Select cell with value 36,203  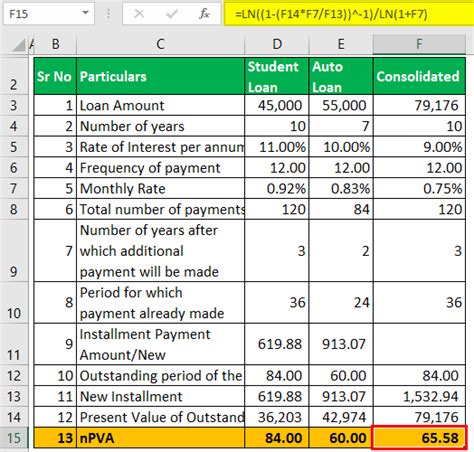point(277,417)
